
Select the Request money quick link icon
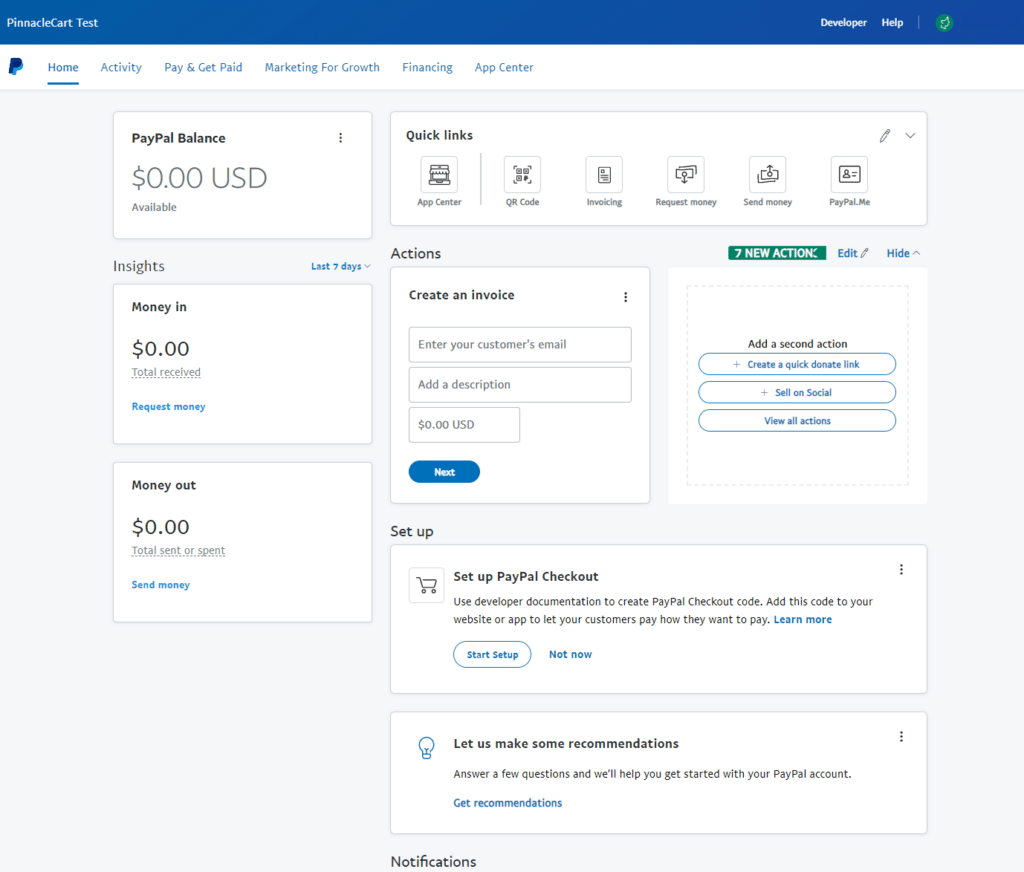(x=686, y=175)
